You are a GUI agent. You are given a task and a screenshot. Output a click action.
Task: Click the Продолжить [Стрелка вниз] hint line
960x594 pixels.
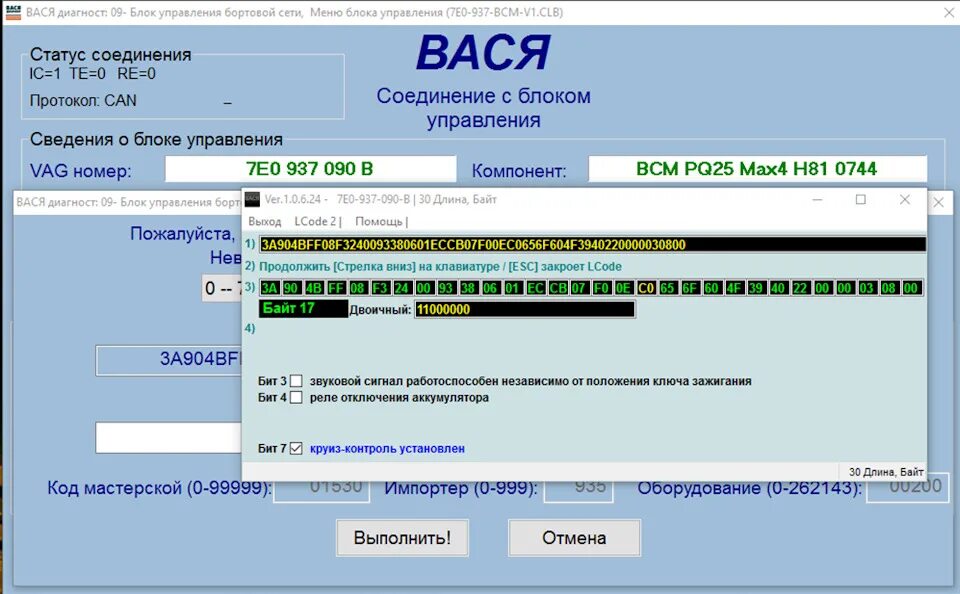tap(440, 266)
